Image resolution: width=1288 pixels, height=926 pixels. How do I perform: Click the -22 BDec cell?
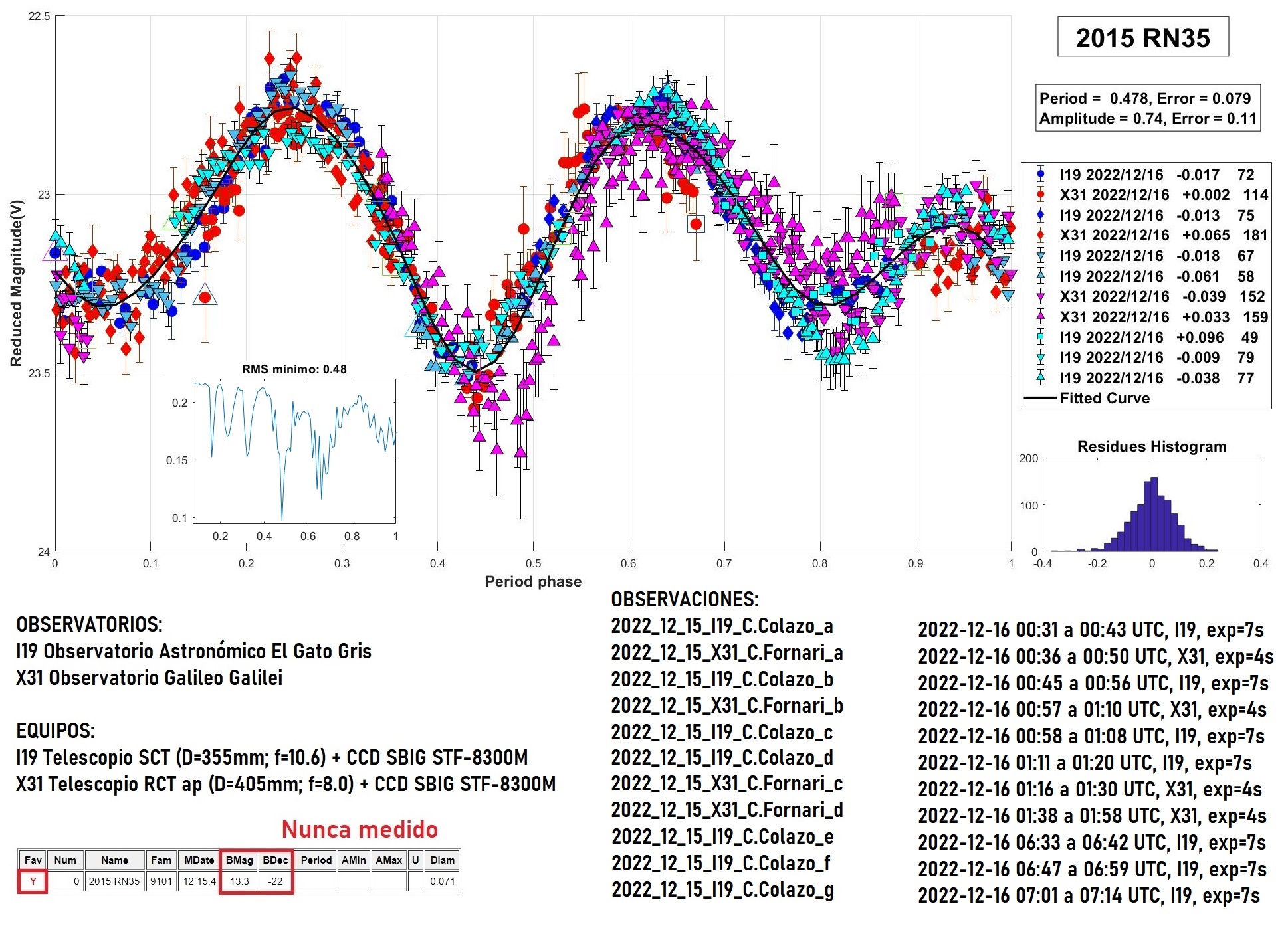click(x=275, y=881)
